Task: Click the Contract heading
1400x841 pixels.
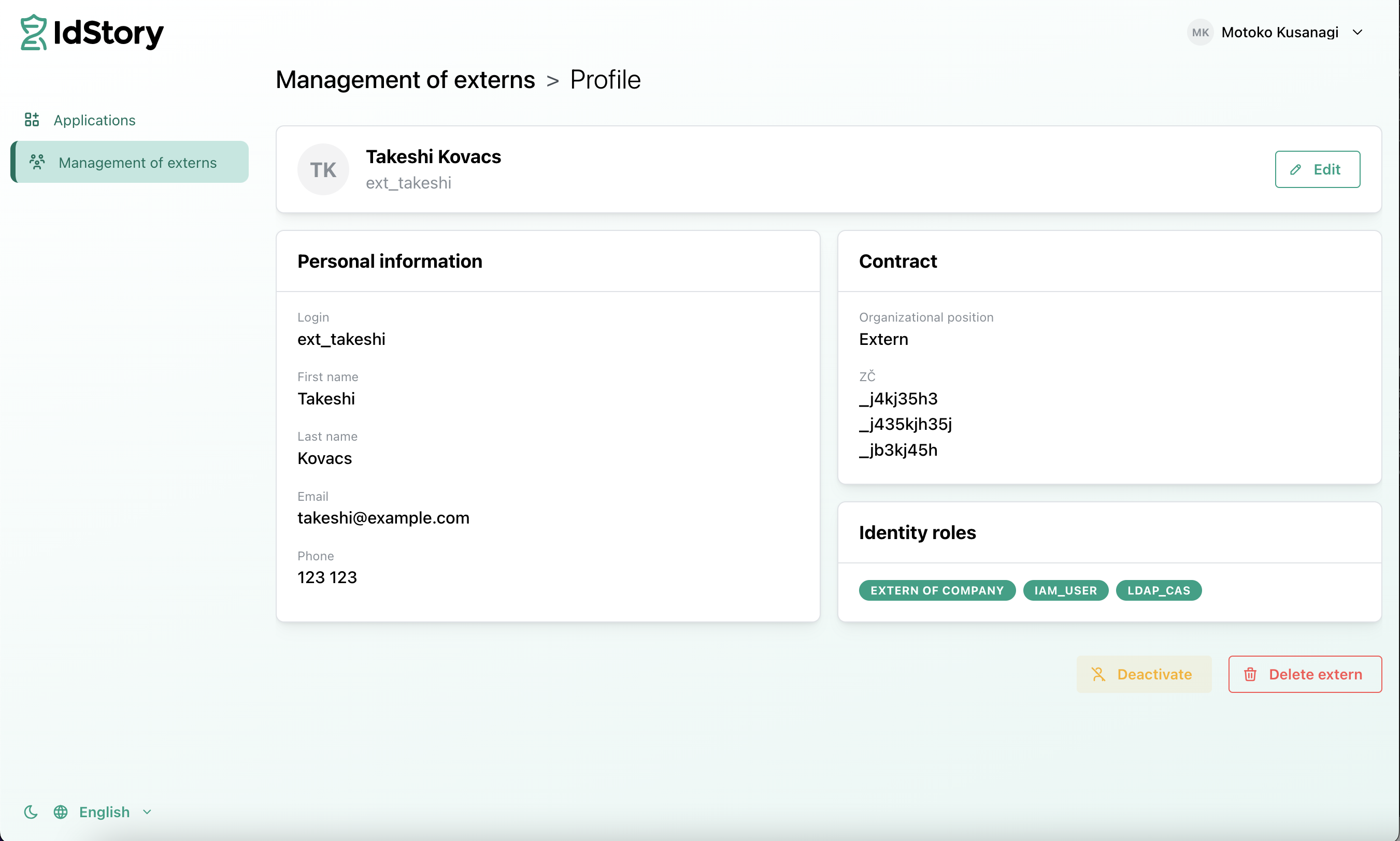Action: [x=898, y=261]
